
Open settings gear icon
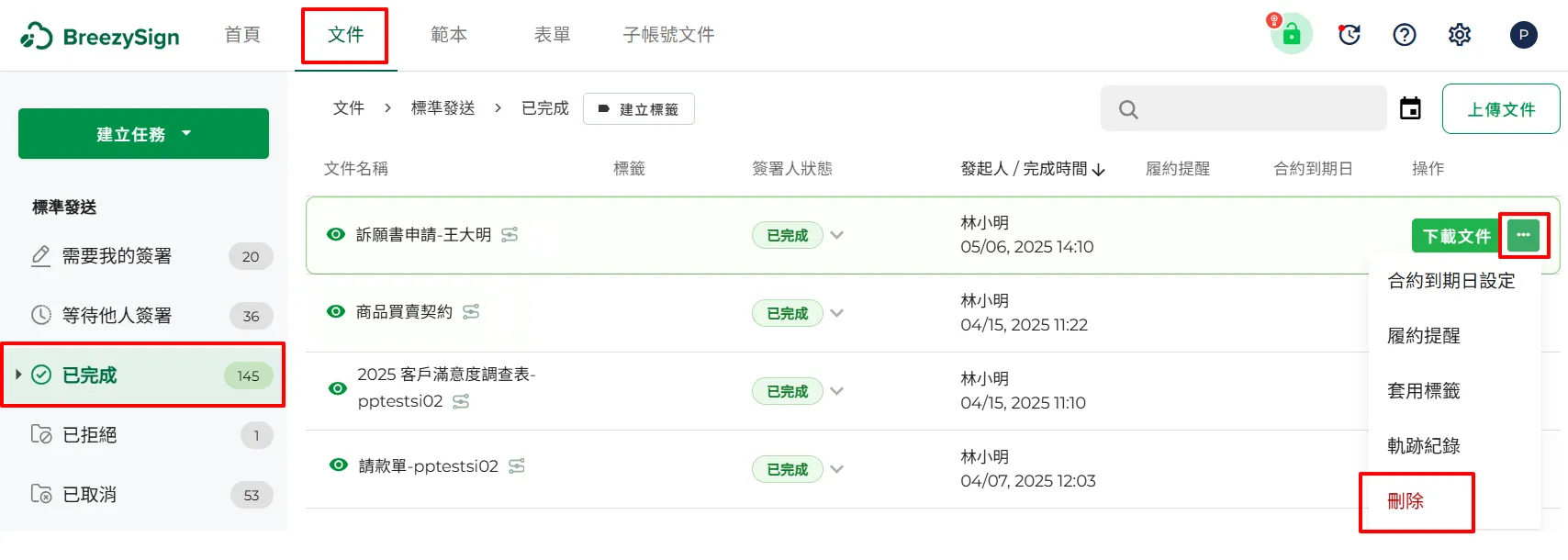click(x=1459, y=35)
